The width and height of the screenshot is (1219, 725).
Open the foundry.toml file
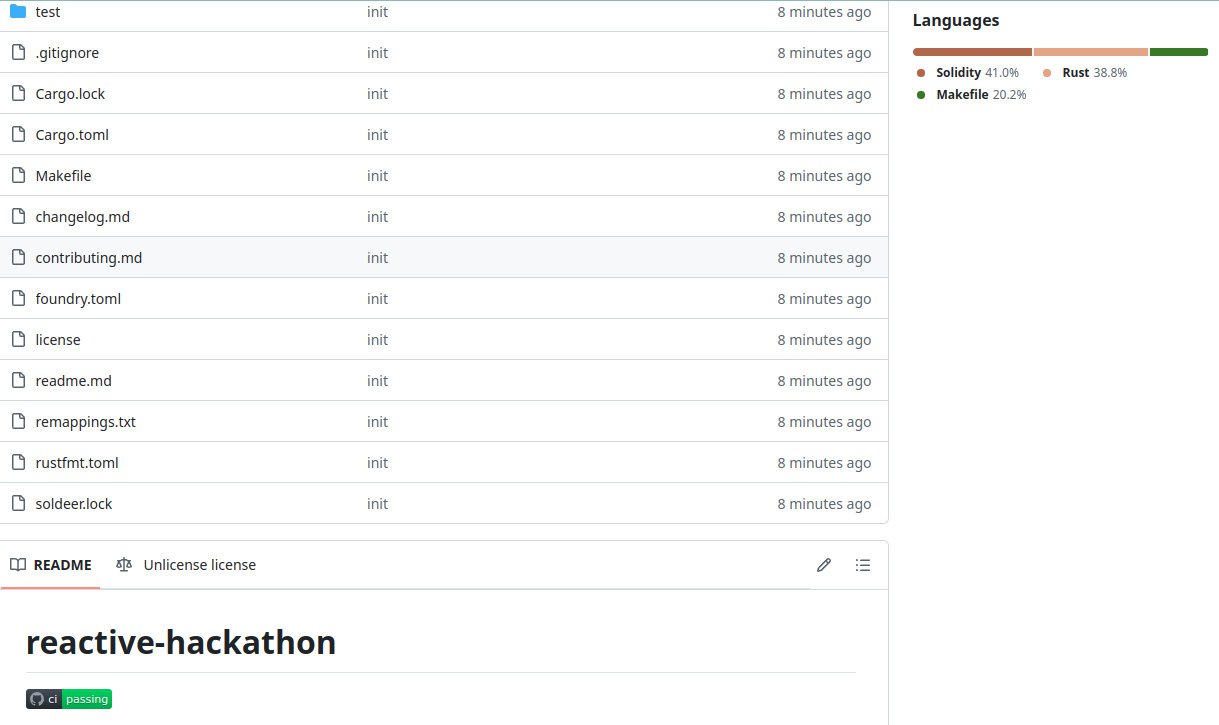(78, 299)
